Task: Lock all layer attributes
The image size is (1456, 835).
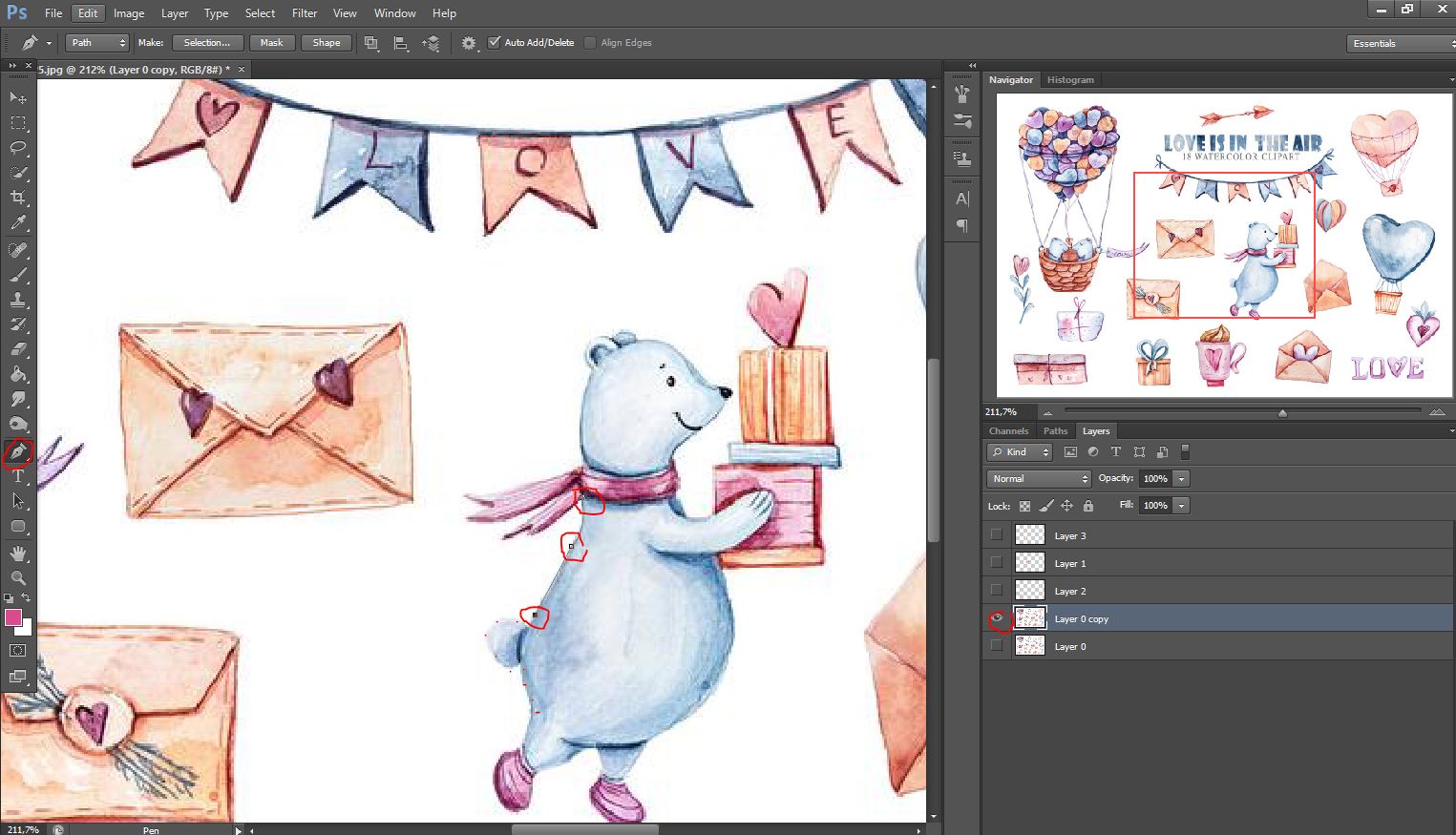Action: pos(1087,506)
